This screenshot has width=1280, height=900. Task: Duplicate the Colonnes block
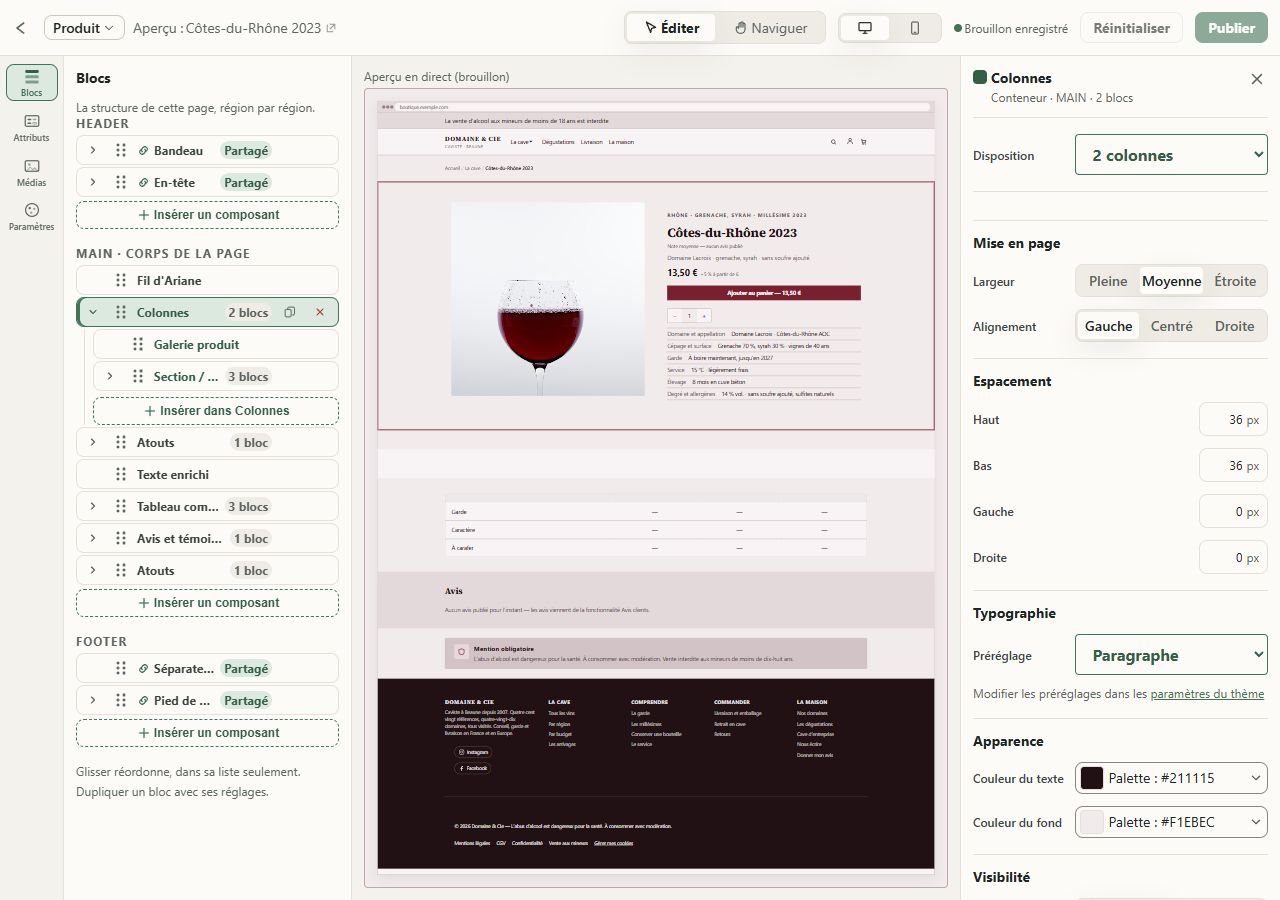[x=290, y=312]
